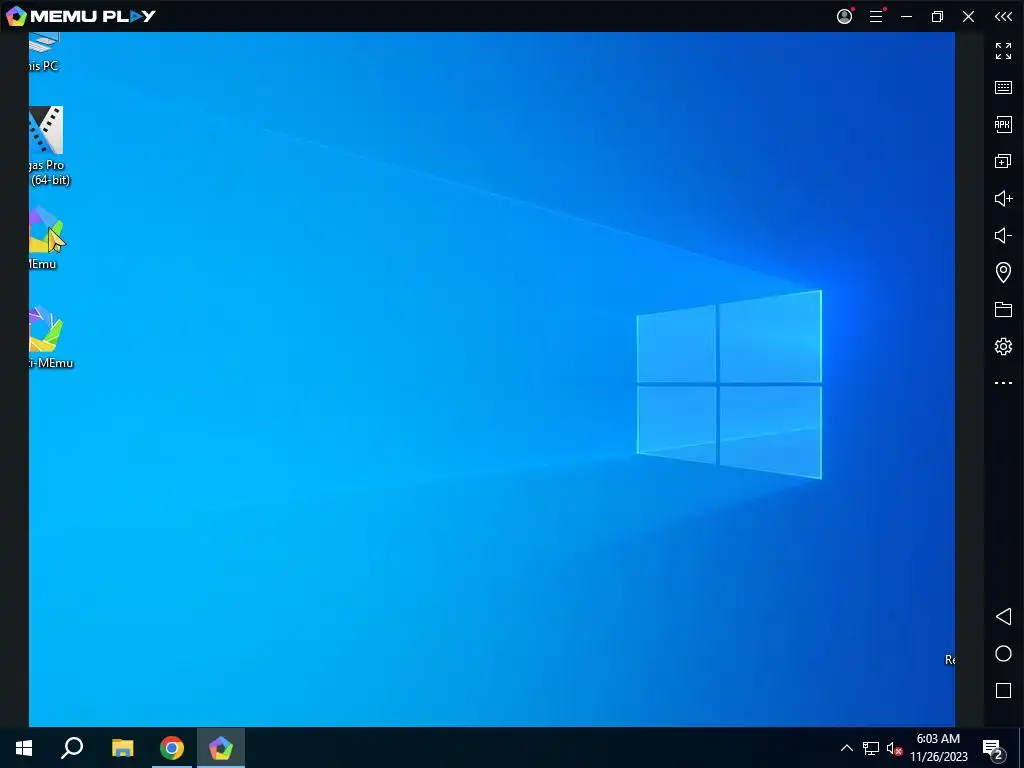
Task: Decrease emulator volume
Action: tap(1003, 235)
